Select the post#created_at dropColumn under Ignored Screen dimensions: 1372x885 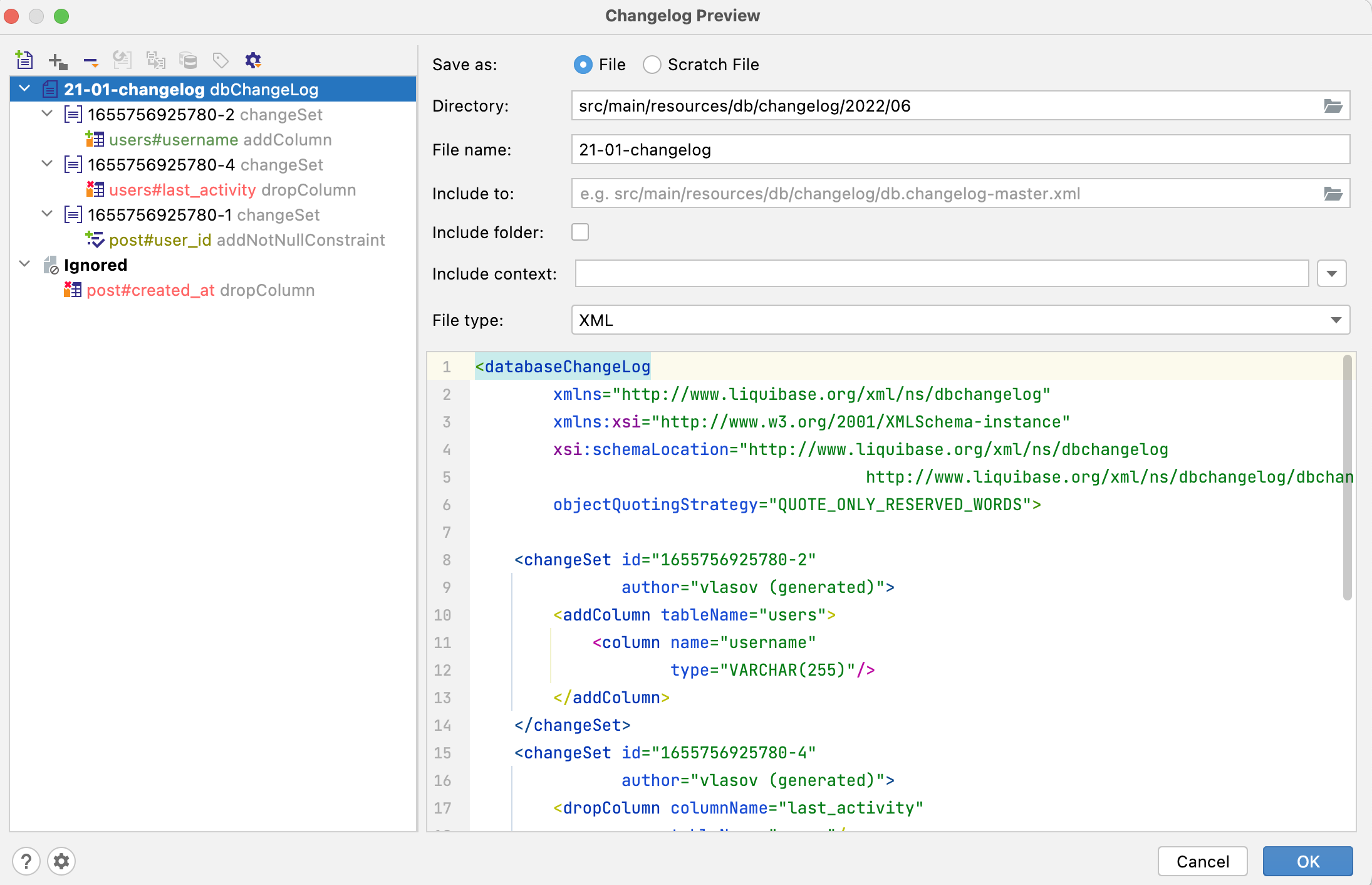click(152, 290)
